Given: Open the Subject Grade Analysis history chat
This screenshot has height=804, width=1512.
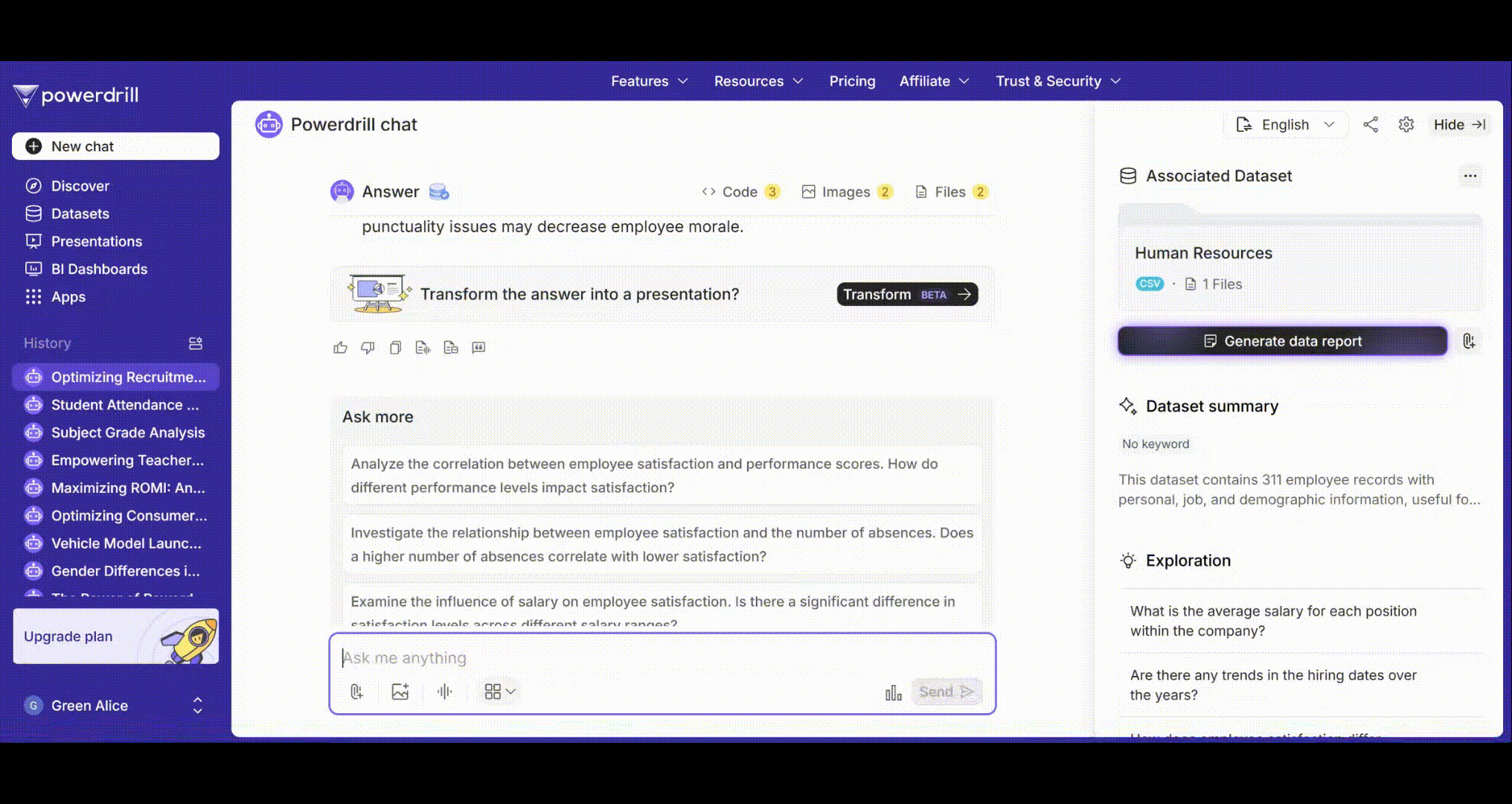Looking at the screenshot, I should [x=115, y=433].
